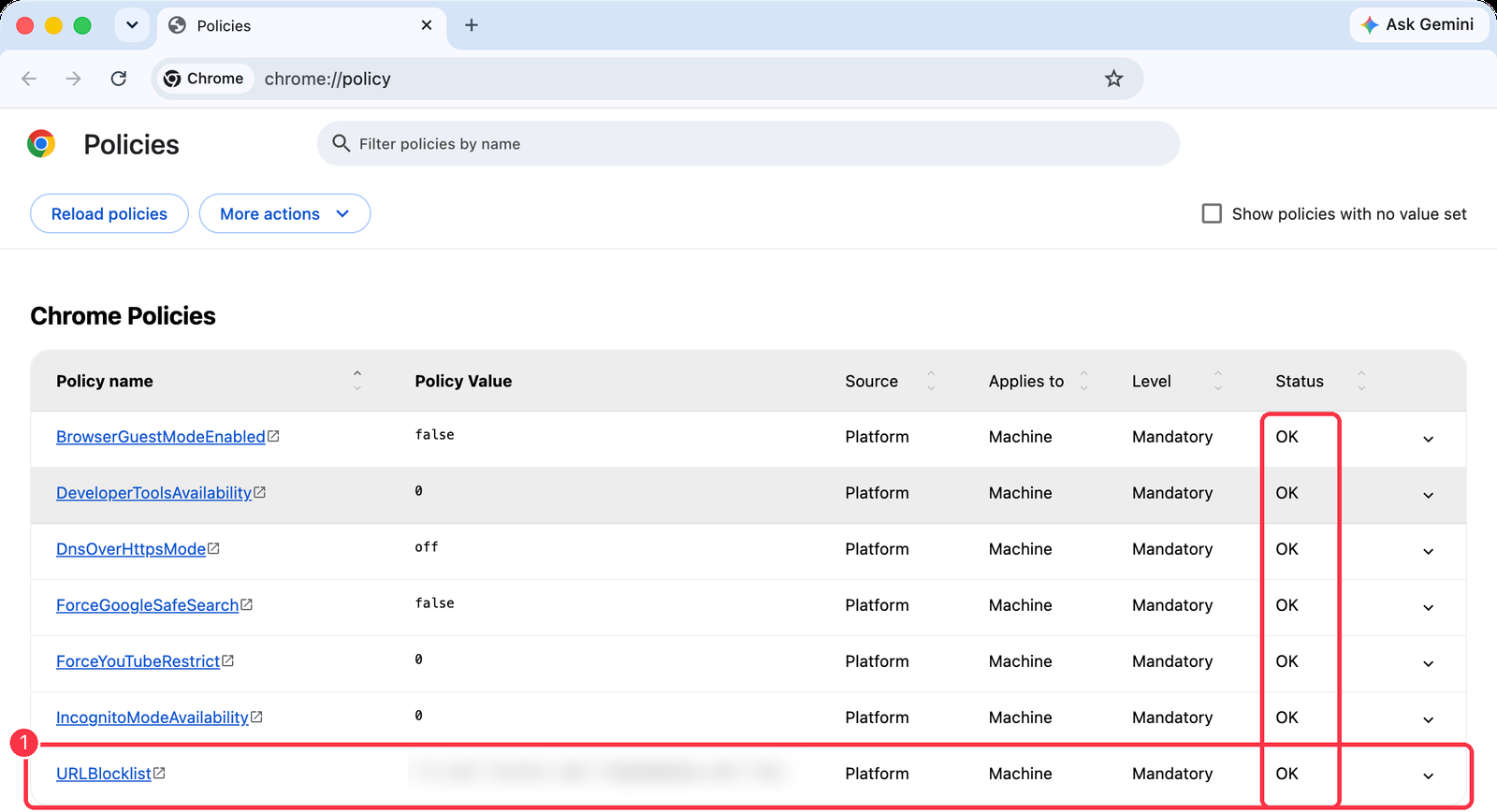Viewport: 1497px width, 812px height.
Task: Go back to the previous page
Action: pyautogui.click(x=29, y=79)
